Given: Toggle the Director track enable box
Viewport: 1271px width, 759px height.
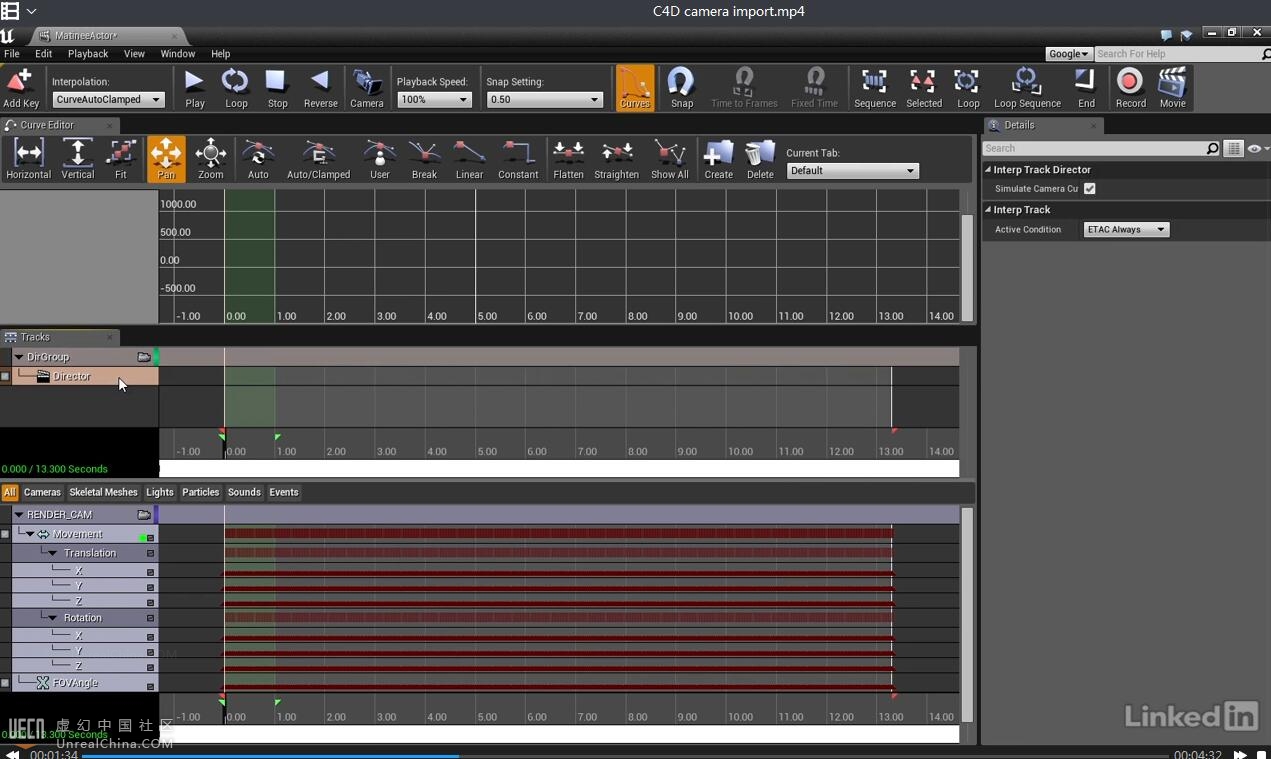Looking at the screenshot, I should pos(5,377).
